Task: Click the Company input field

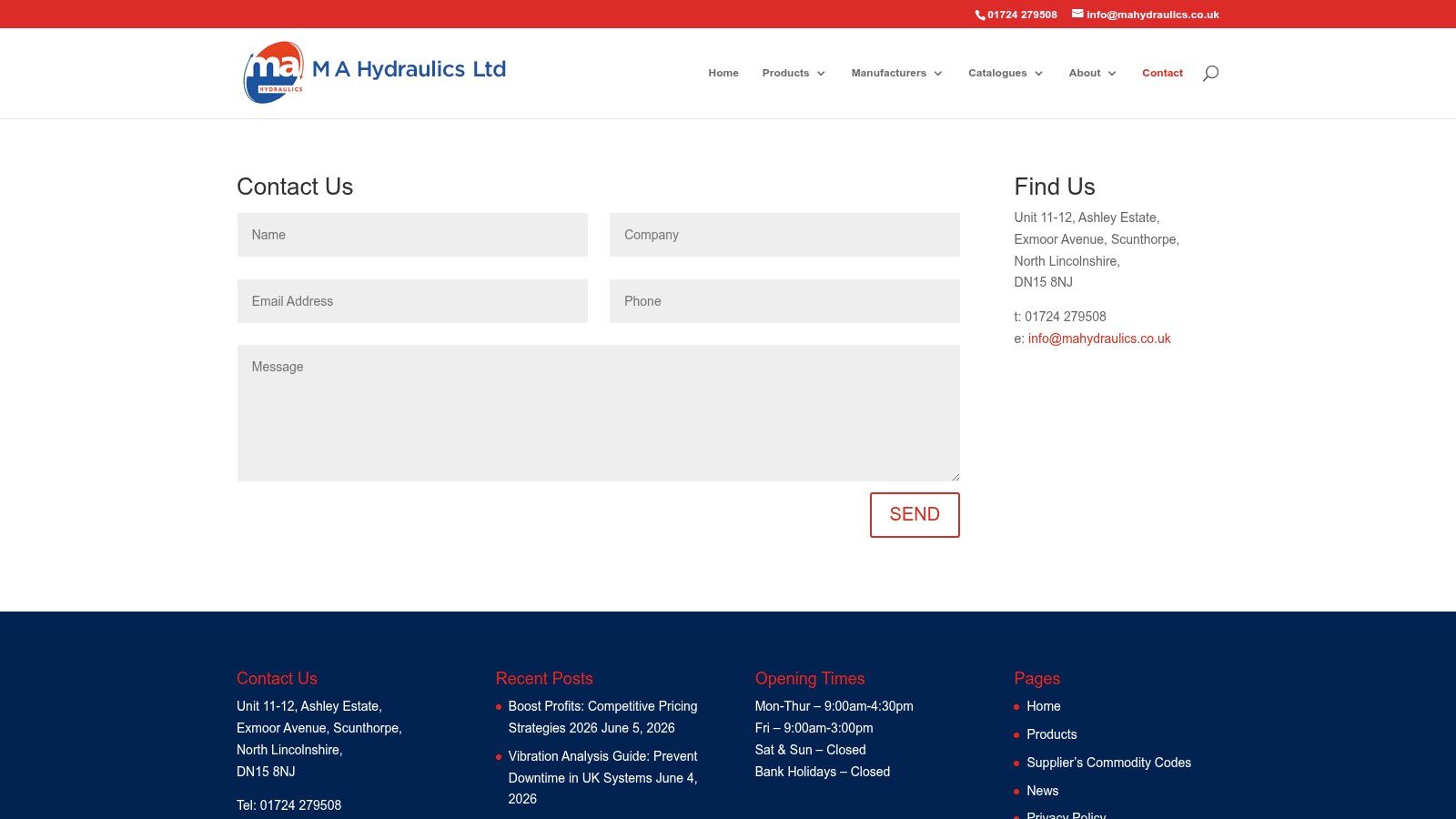Action: [784, 235]
